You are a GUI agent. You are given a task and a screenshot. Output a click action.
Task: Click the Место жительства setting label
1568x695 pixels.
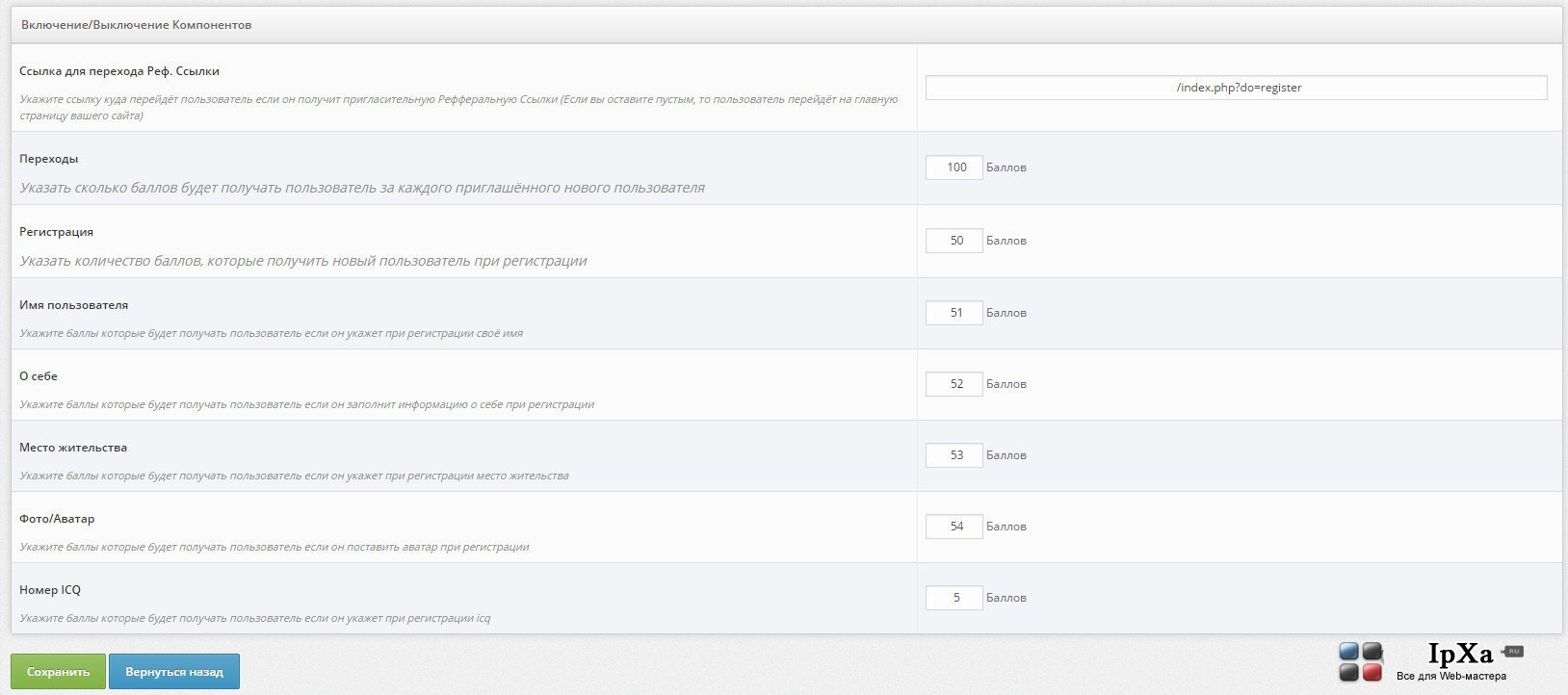pyautogui.click(x=73, y=448)
